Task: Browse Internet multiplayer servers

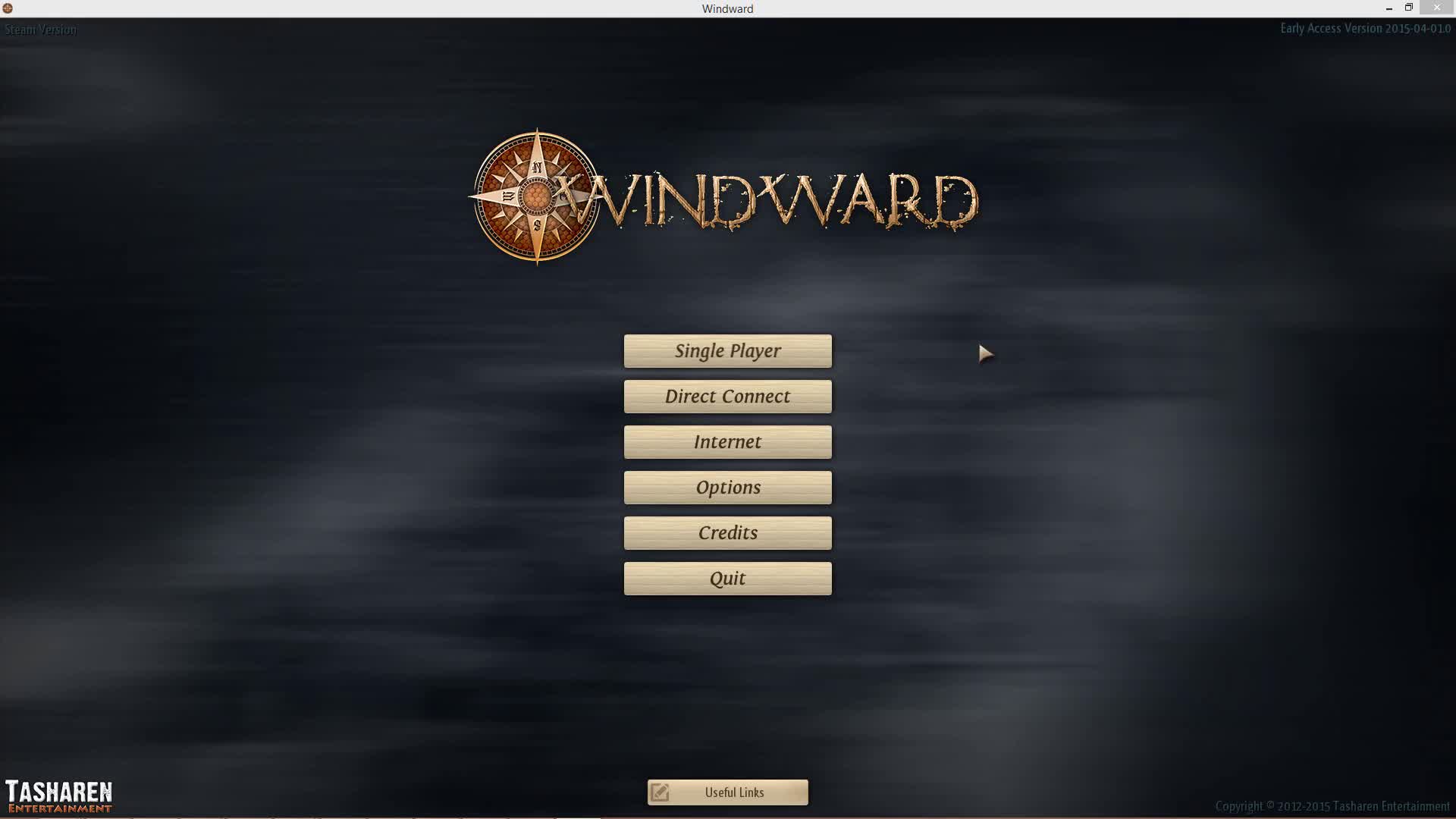Action: point(727,442)
